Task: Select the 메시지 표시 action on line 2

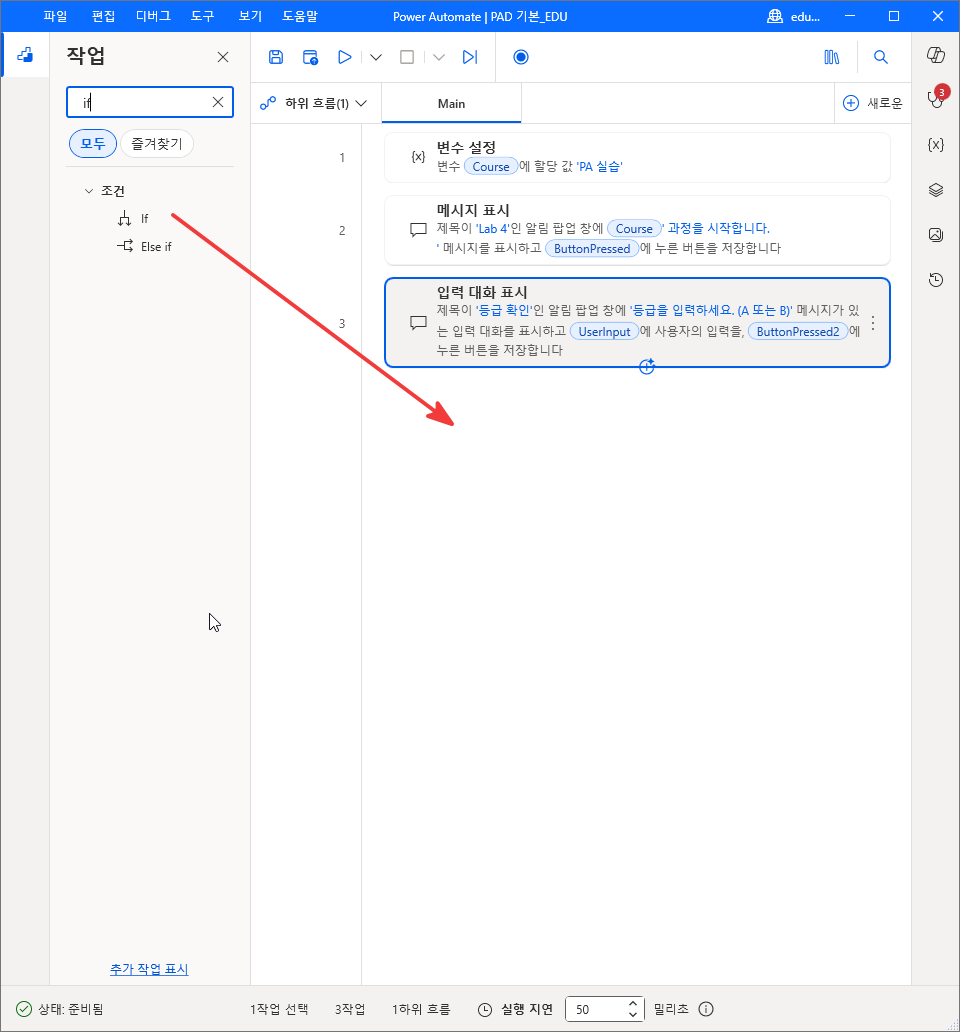Action: pos(637,230)
